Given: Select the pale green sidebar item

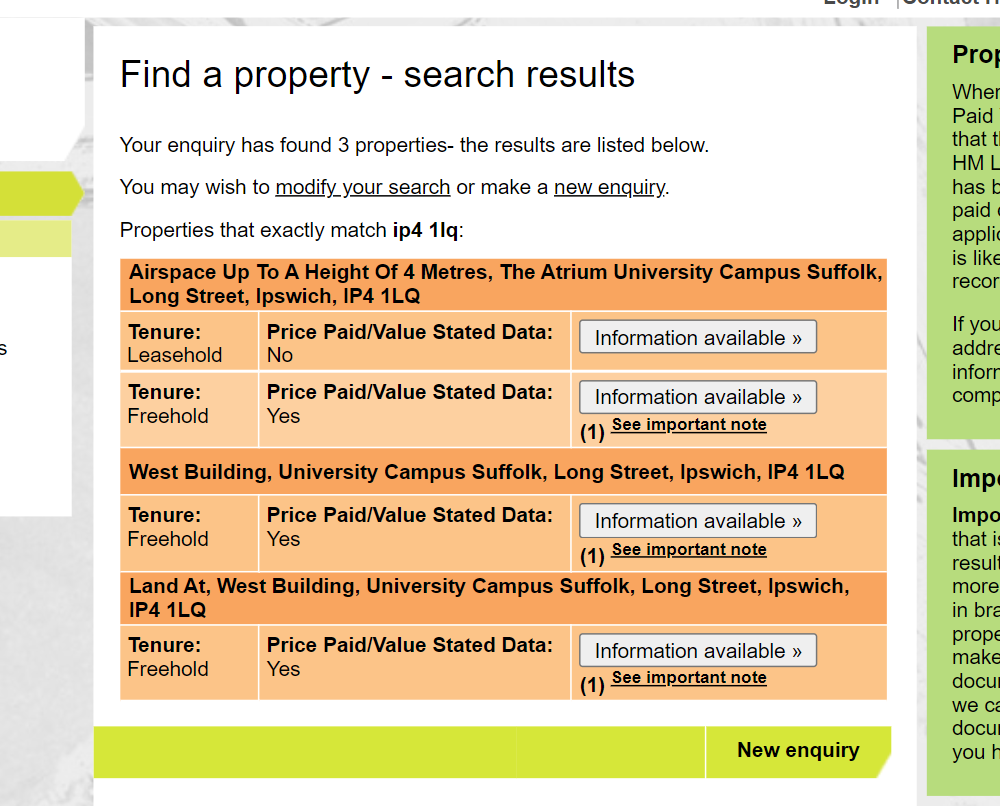Looking at the screenshot, I should (x=36, y=238).
